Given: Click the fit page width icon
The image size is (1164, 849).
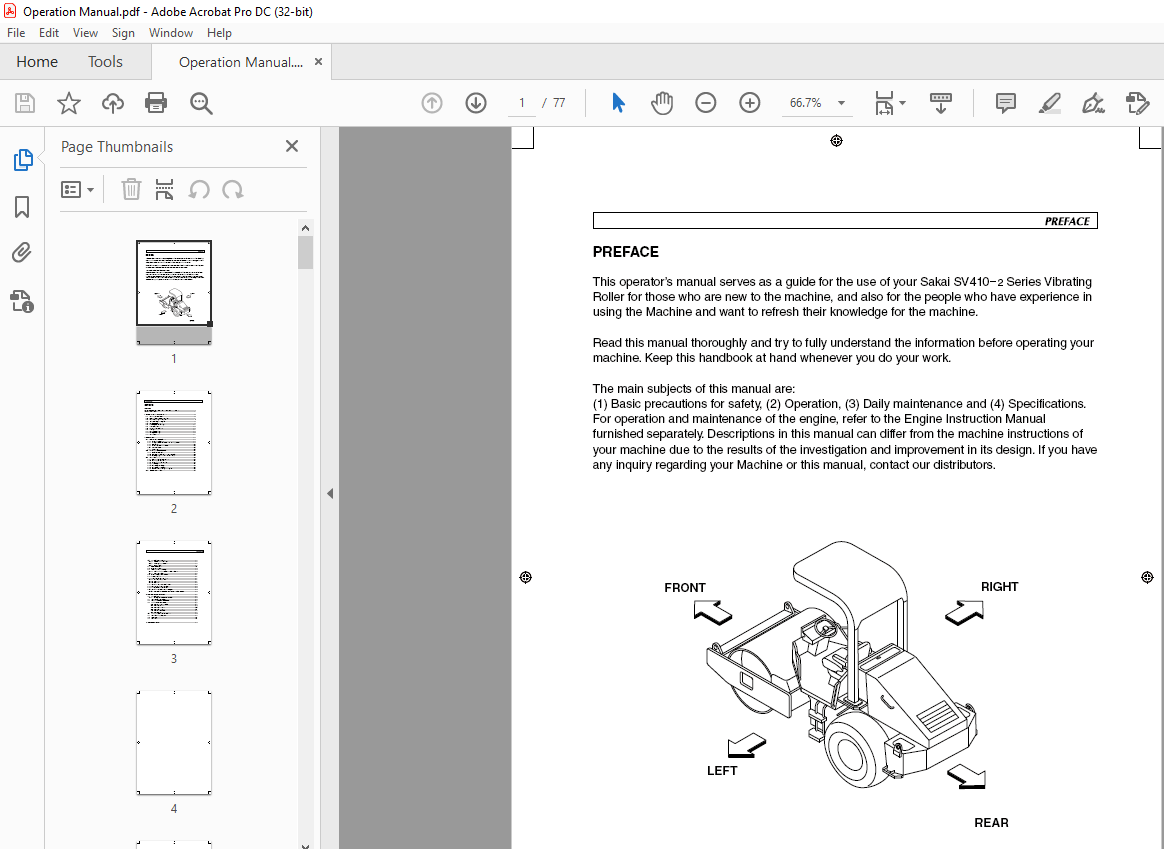Looking at the screenshot, I should click(x=884, y=103).
